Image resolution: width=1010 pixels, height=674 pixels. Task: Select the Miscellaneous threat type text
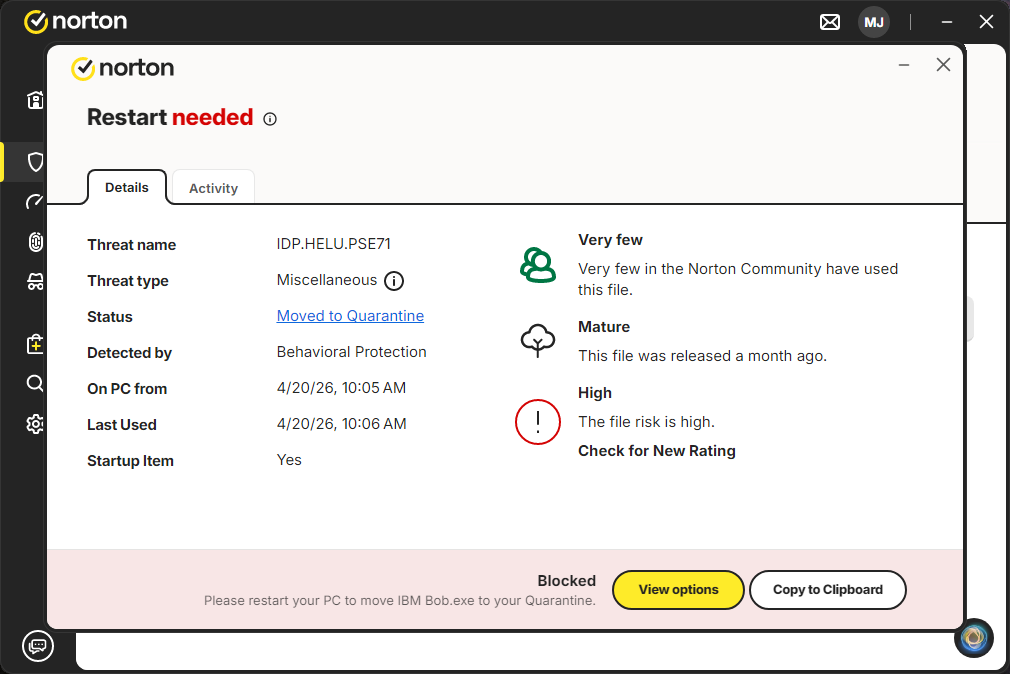pos(327,280)
